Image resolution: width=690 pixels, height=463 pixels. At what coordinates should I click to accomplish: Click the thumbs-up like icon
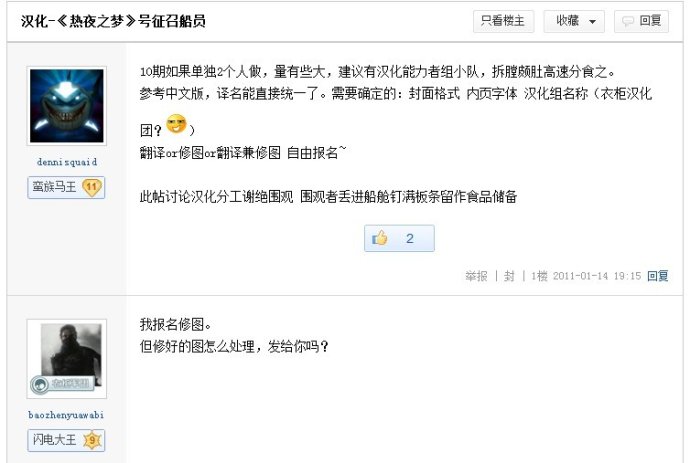point(380,238)
